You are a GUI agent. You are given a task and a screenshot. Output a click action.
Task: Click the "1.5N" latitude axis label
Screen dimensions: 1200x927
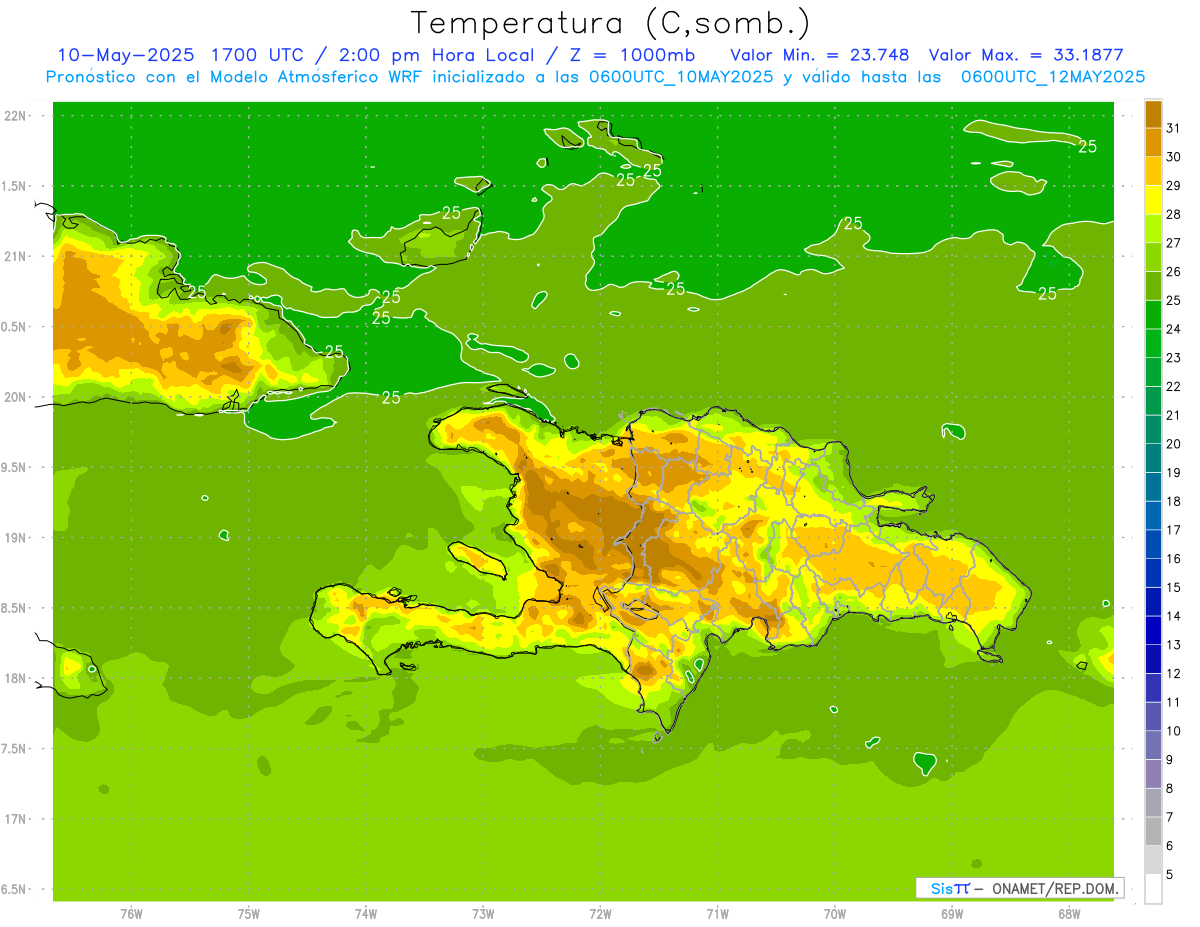tap(15, 187)
